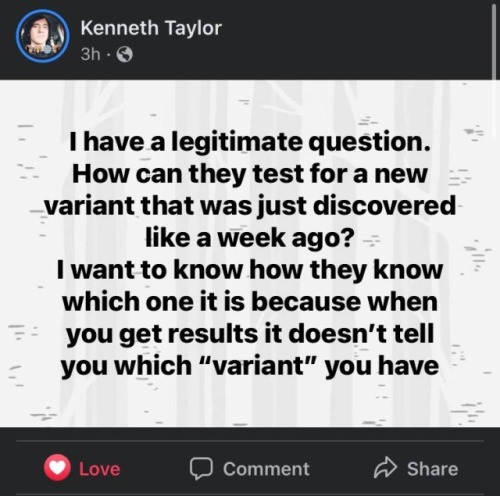Click the text 'which one it is because when'
Image resolution: width=500 pixels, height=496 pixels.
click(250, 302)
